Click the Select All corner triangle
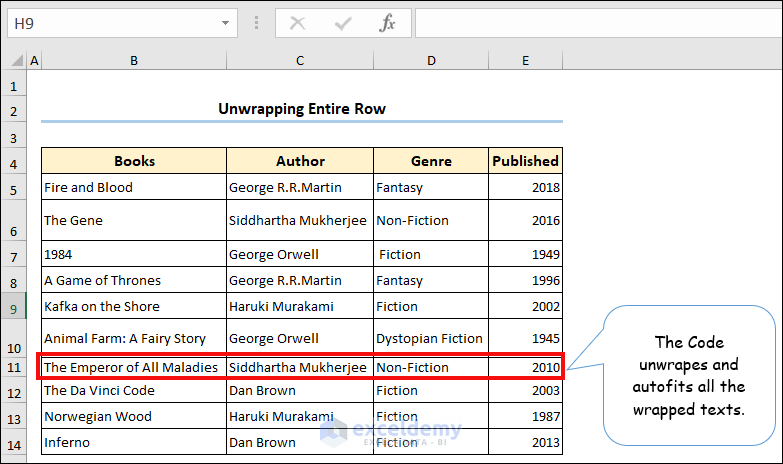This screenshot has width=783, height=464. tap(17, 60)
